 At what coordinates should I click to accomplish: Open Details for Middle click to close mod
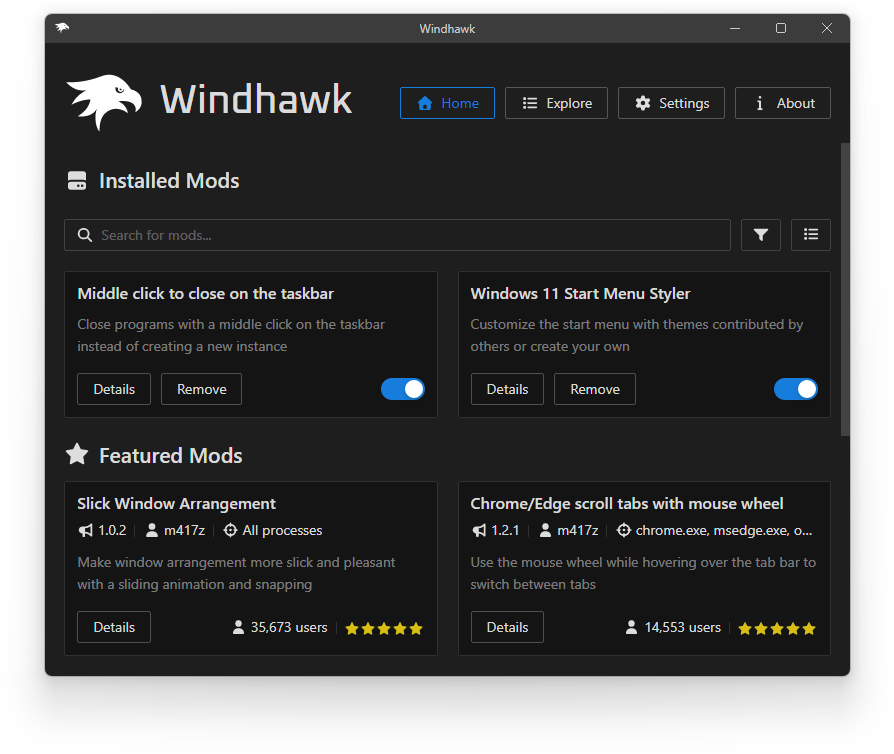coord(114,389)
